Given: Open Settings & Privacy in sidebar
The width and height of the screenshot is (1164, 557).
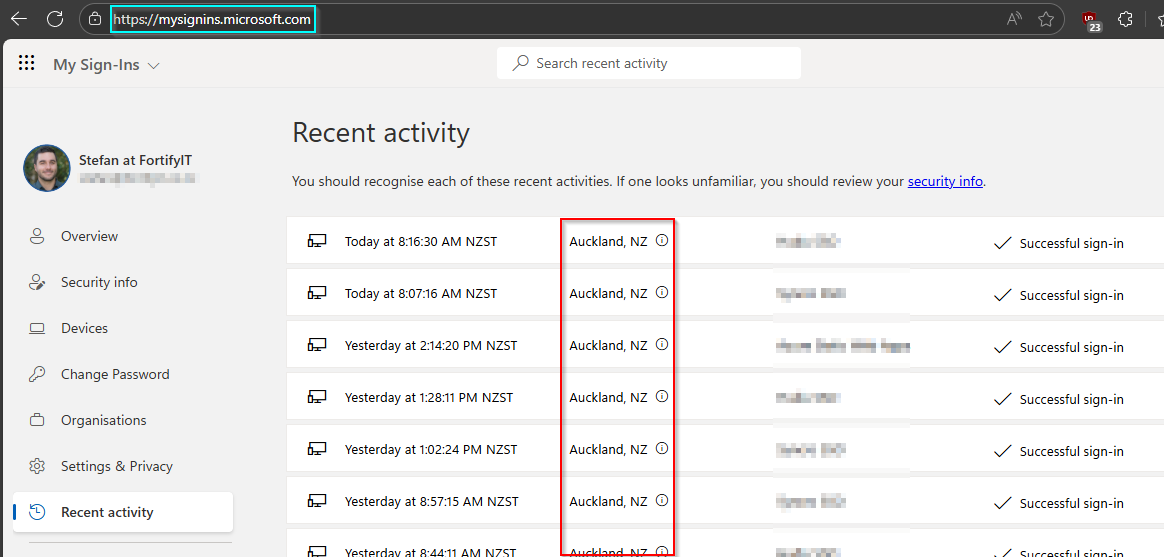Looking at the screenshot, I should 117,466.
